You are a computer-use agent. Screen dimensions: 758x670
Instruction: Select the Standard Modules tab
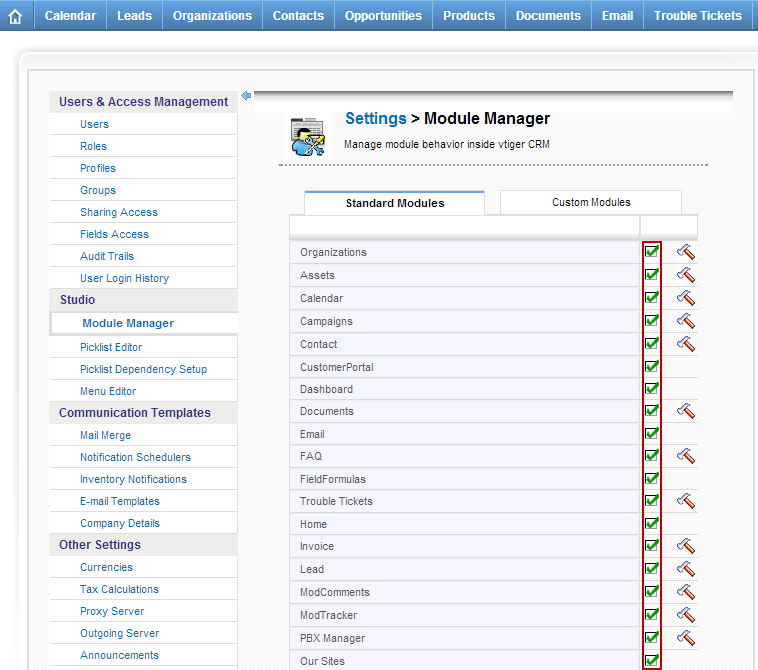[x=395, y=203]
